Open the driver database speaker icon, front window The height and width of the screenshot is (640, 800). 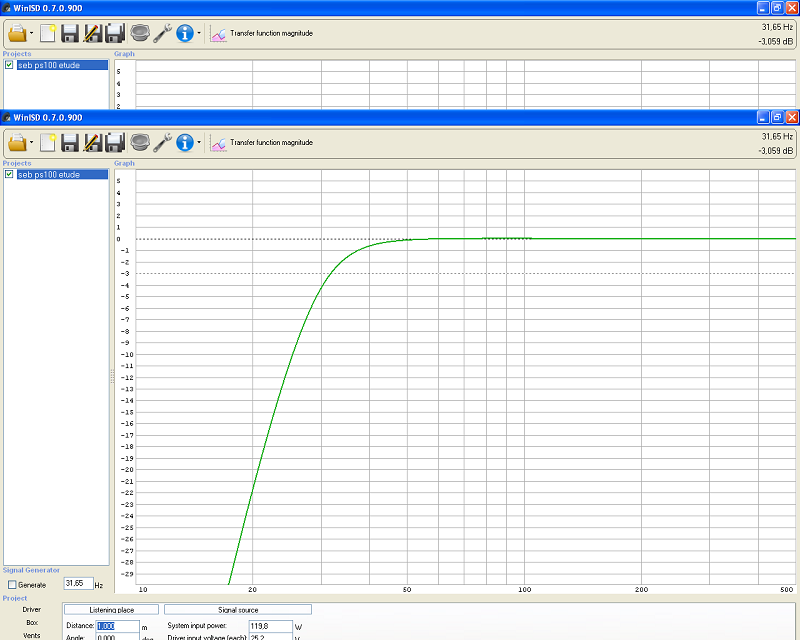click(140, 142)
